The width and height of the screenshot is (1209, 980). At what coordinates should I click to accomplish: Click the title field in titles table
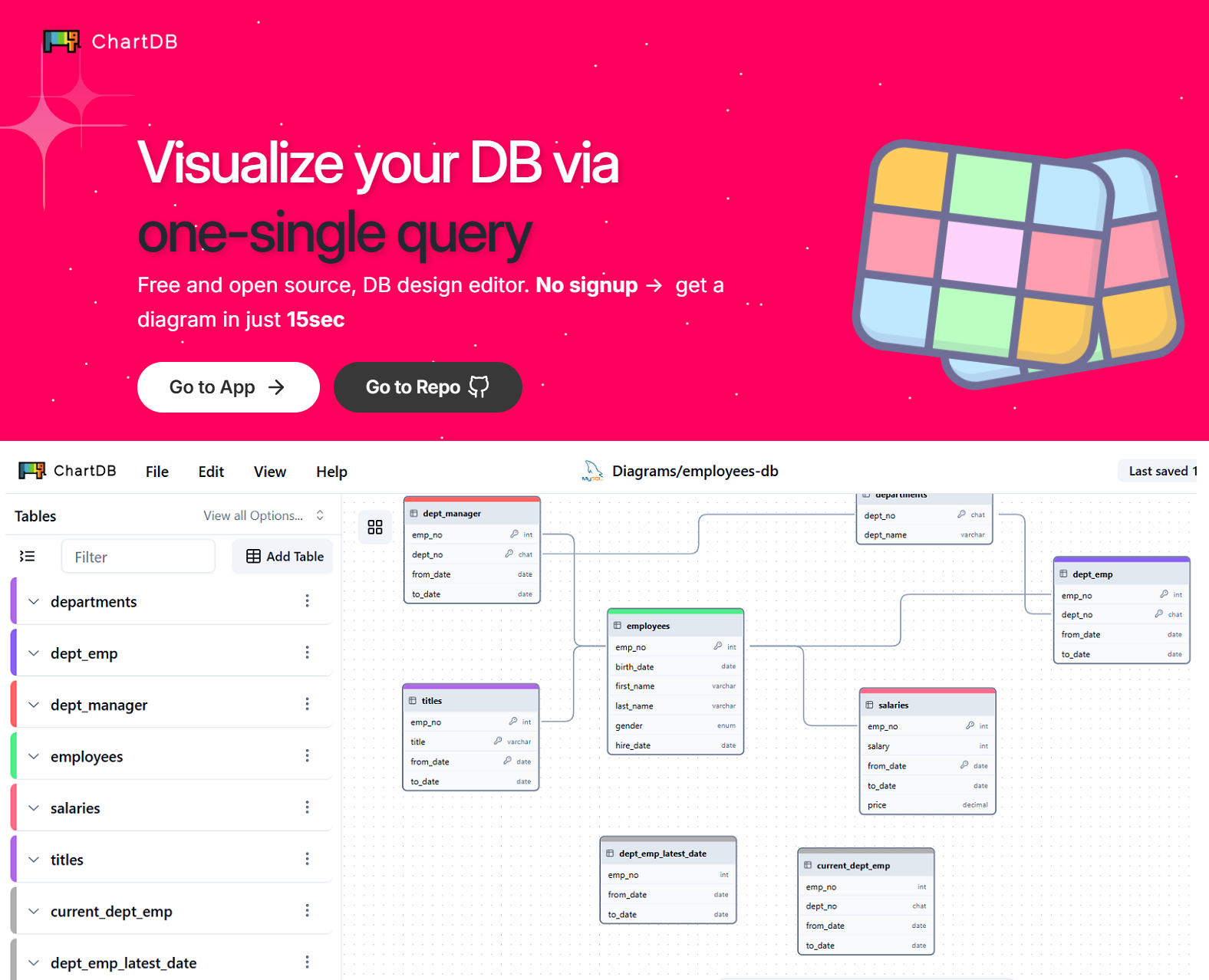coord(471,742)
